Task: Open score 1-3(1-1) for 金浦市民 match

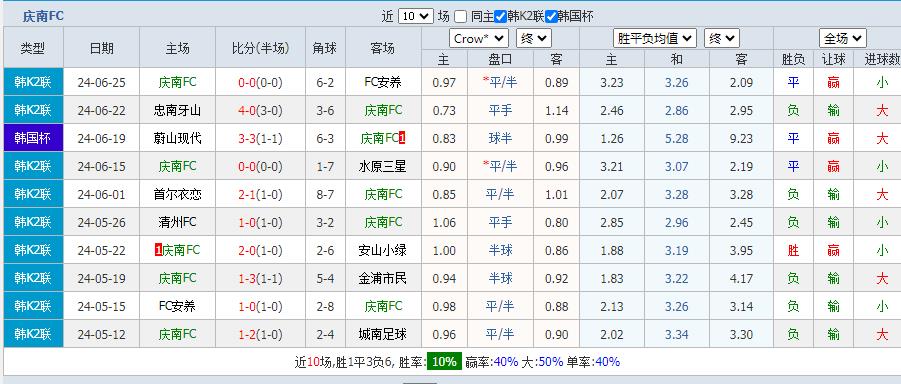Action: coord(260,279)
